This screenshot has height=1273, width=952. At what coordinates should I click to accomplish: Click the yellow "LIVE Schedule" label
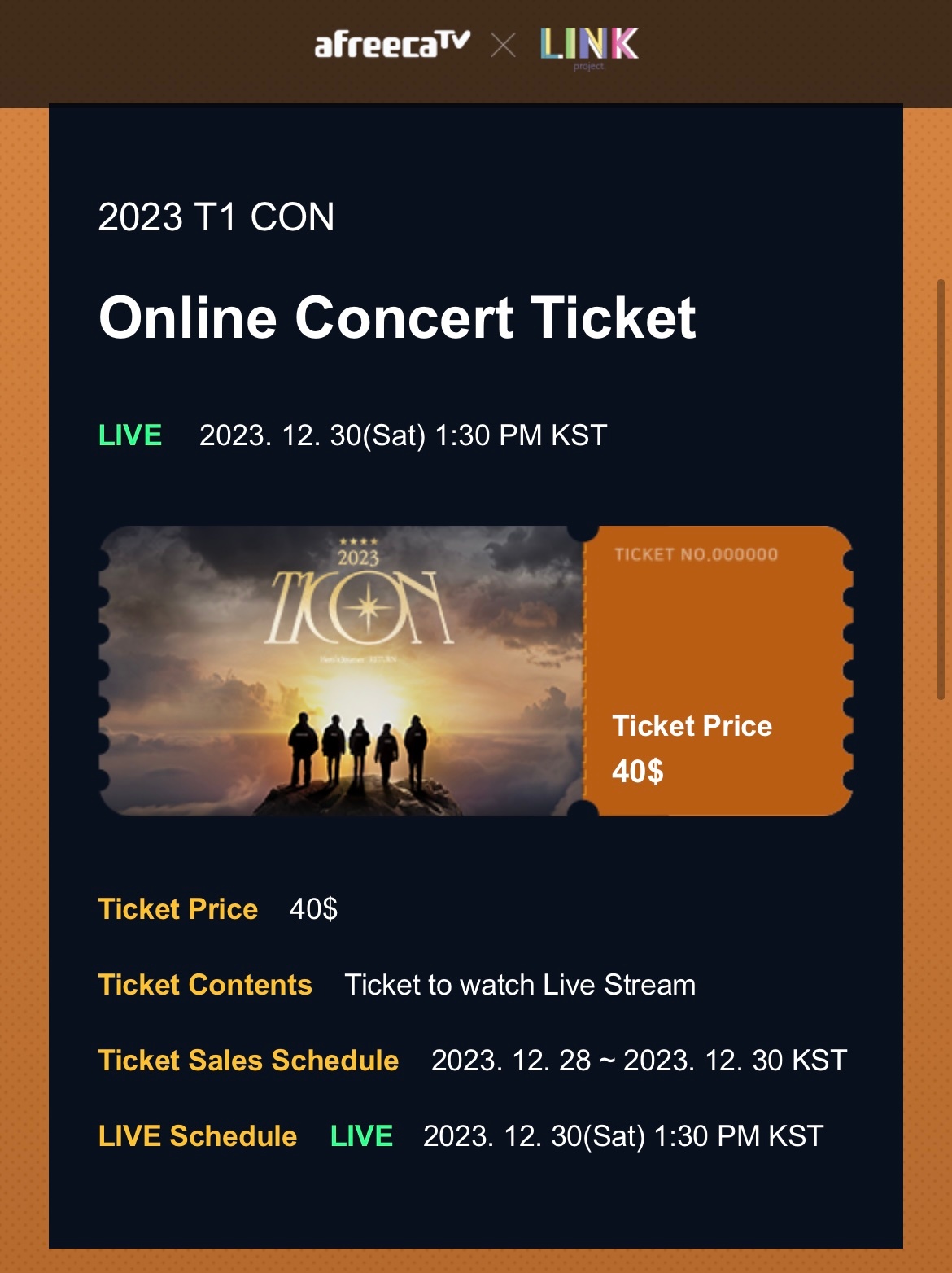pyautogui.click(x=198, y=1136)
